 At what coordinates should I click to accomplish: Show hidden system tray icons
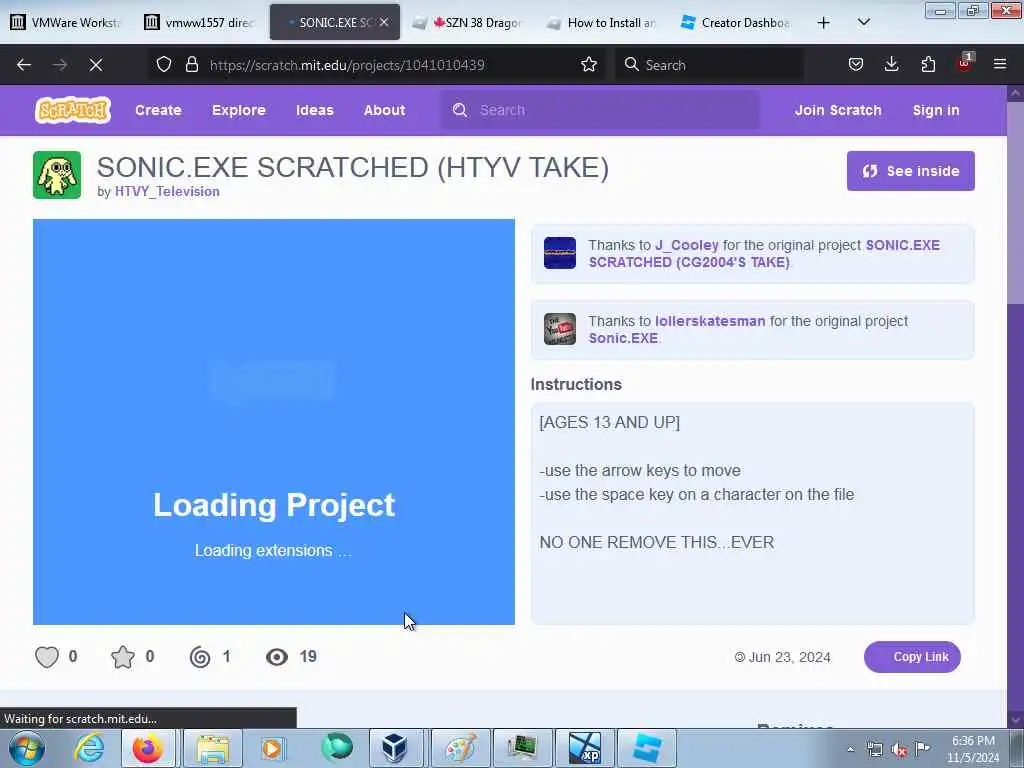click(x=850, y=750)
